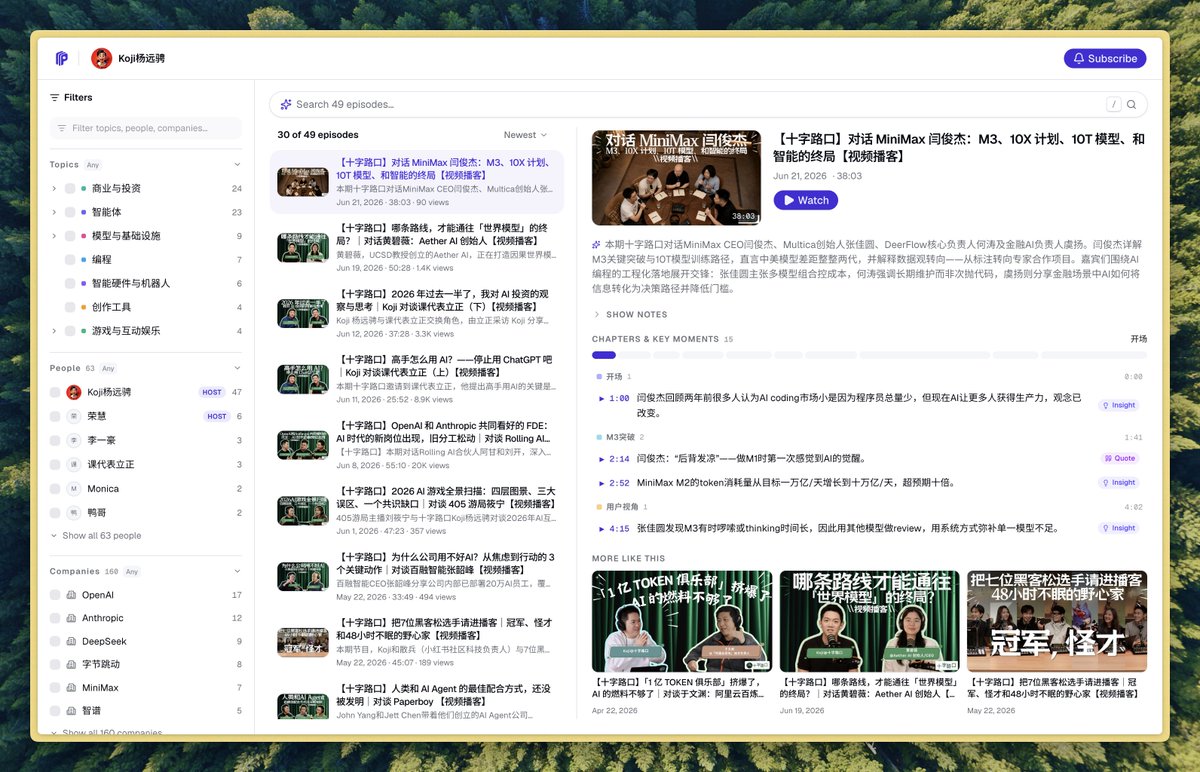Click the large episode video thumbnail
Viewport: 1200px width, 772px height.
click(x=676, y=177)
